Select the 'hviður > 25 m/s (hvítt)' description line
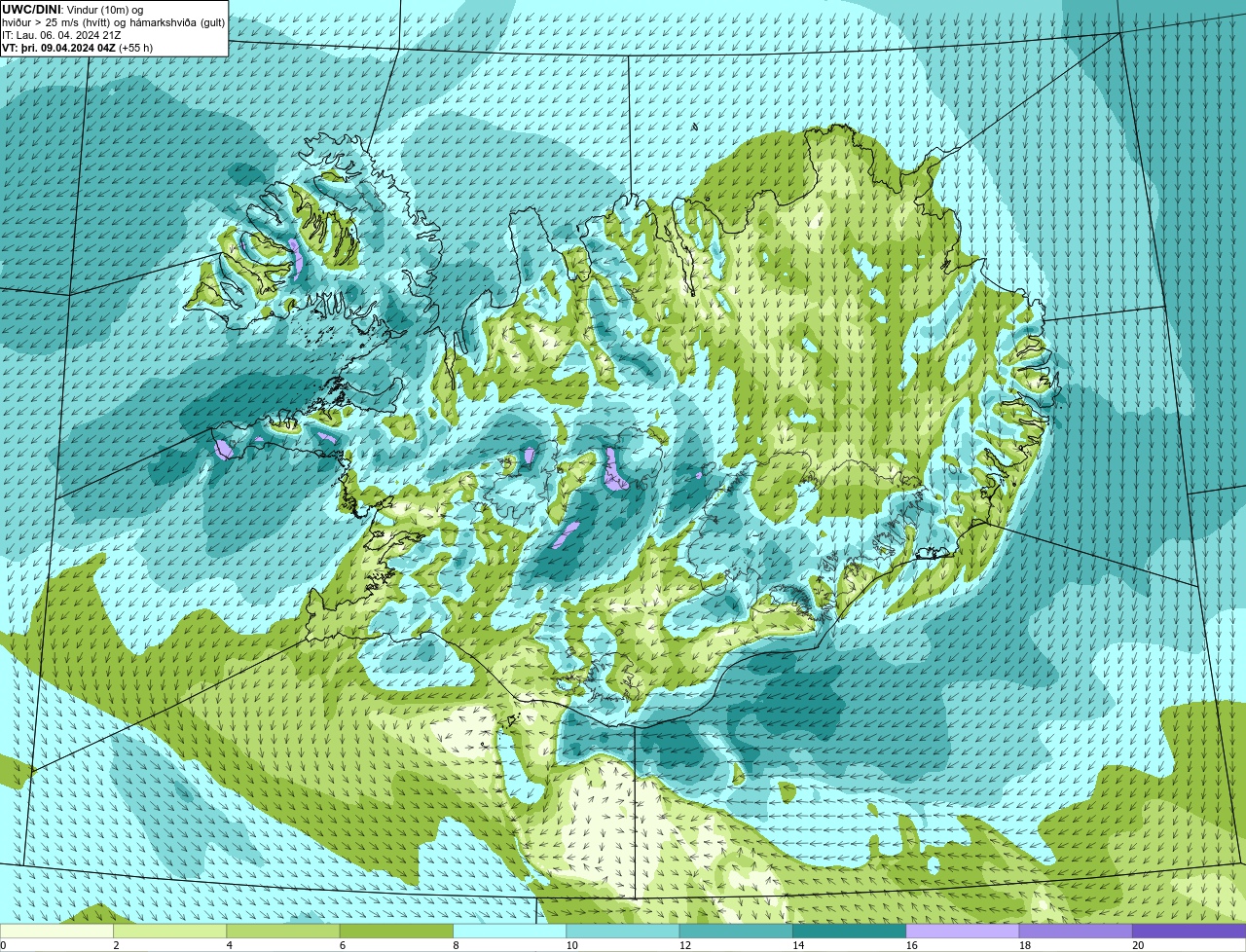This screenshot has height=952, width=1246. (113, 22)
